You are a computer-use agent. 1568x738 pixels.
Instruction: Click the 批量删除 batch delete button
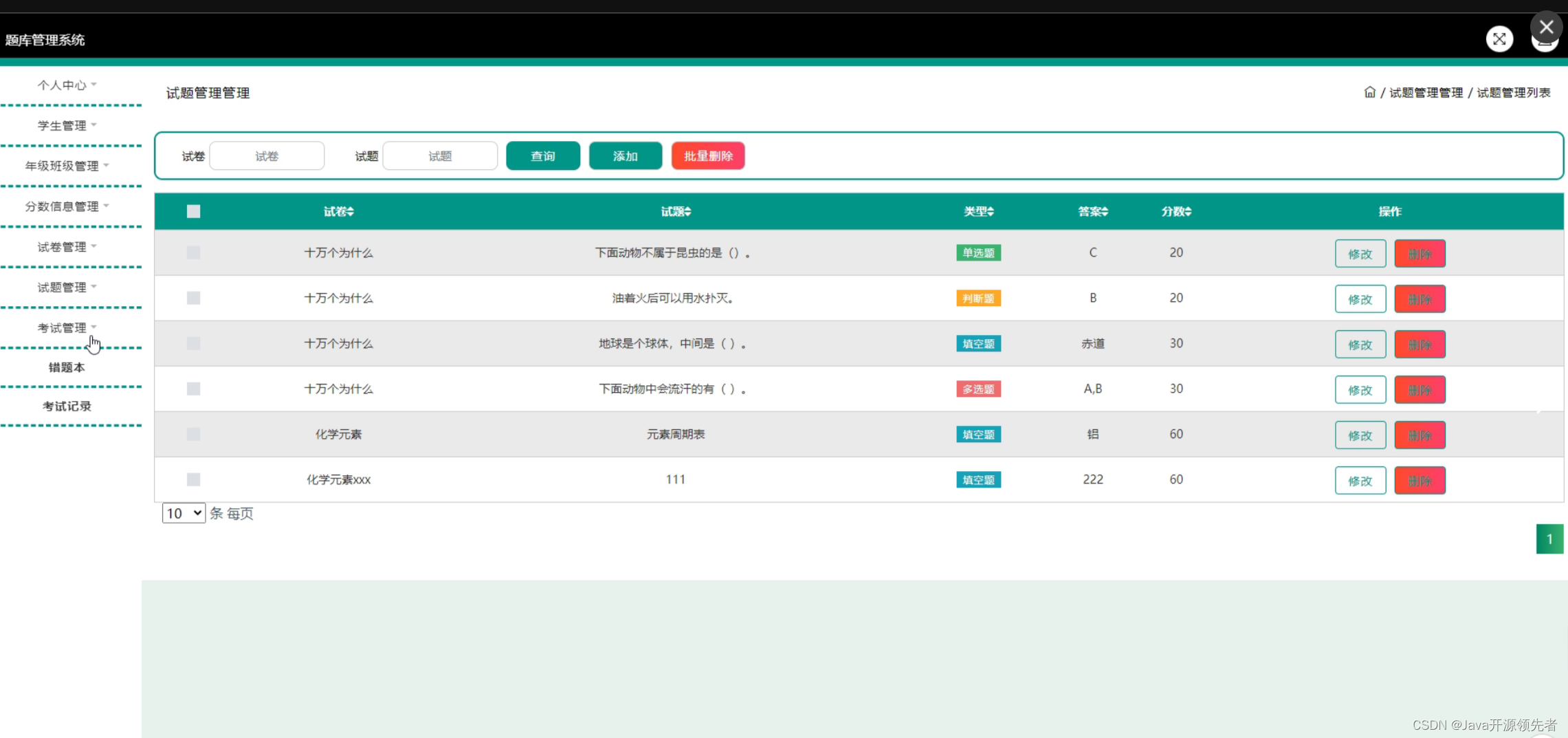(x=708, y=156)
